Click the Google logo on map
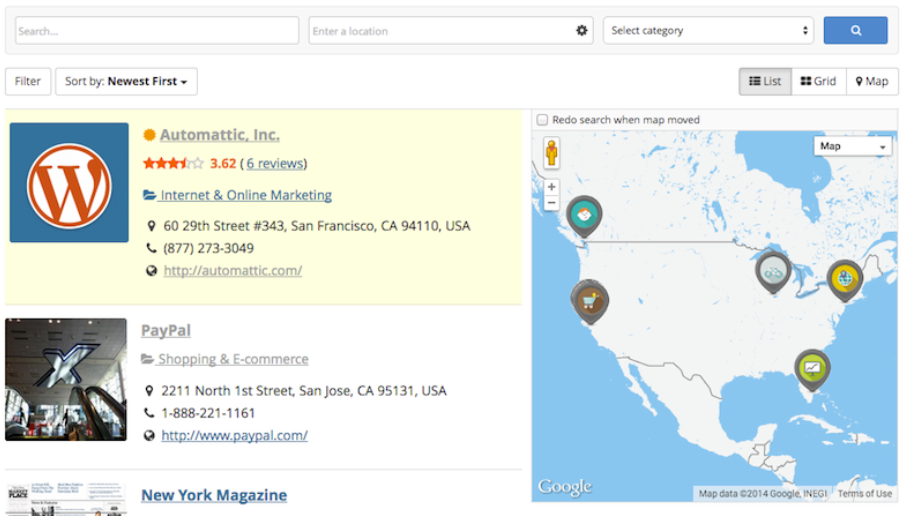Image resolution: width=907 pixels, height=516 pixels. coord(565,487)
